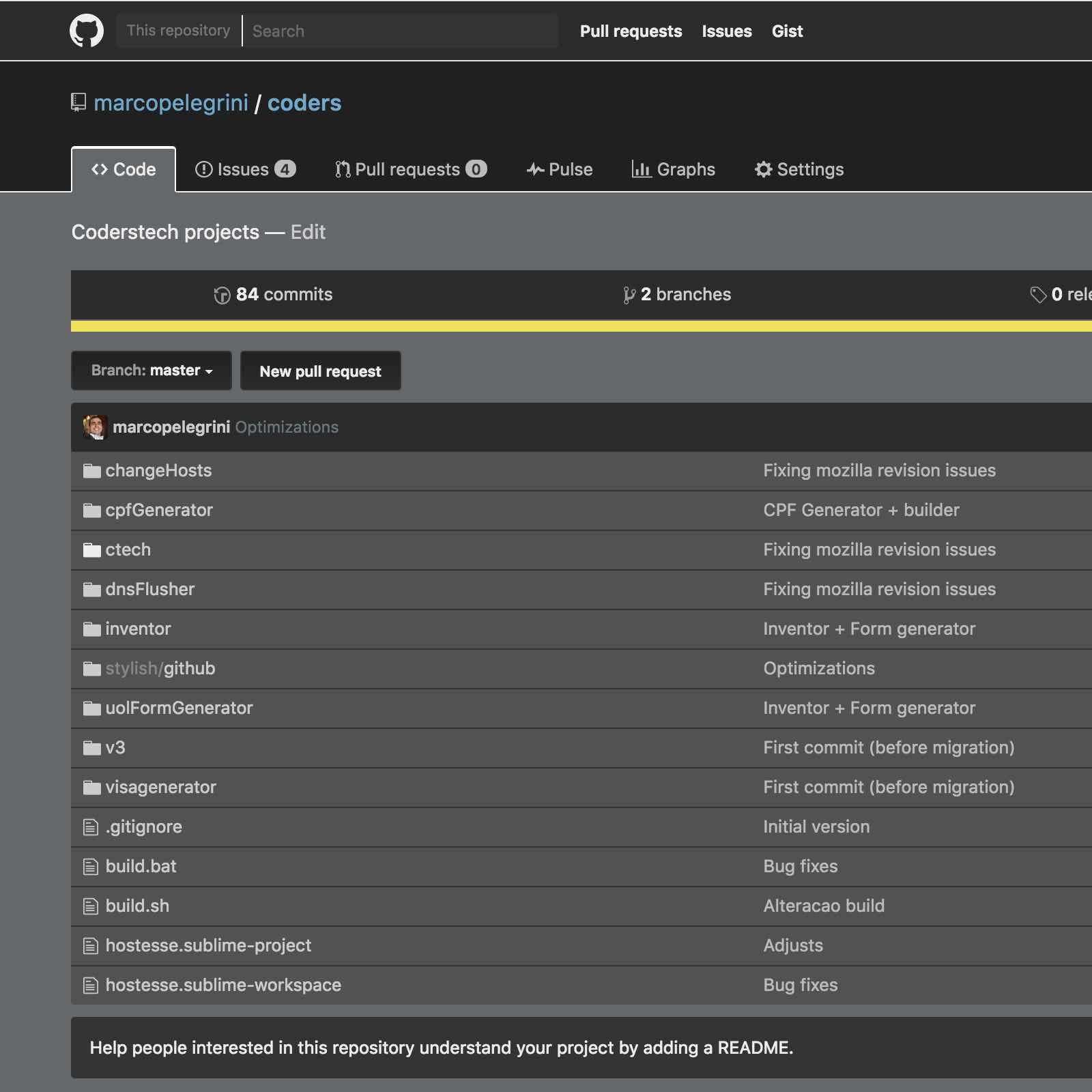The height and width of the screenshot is (1092, 1092).
Task: Click the changeHosts folder icon
Action: 91,471
